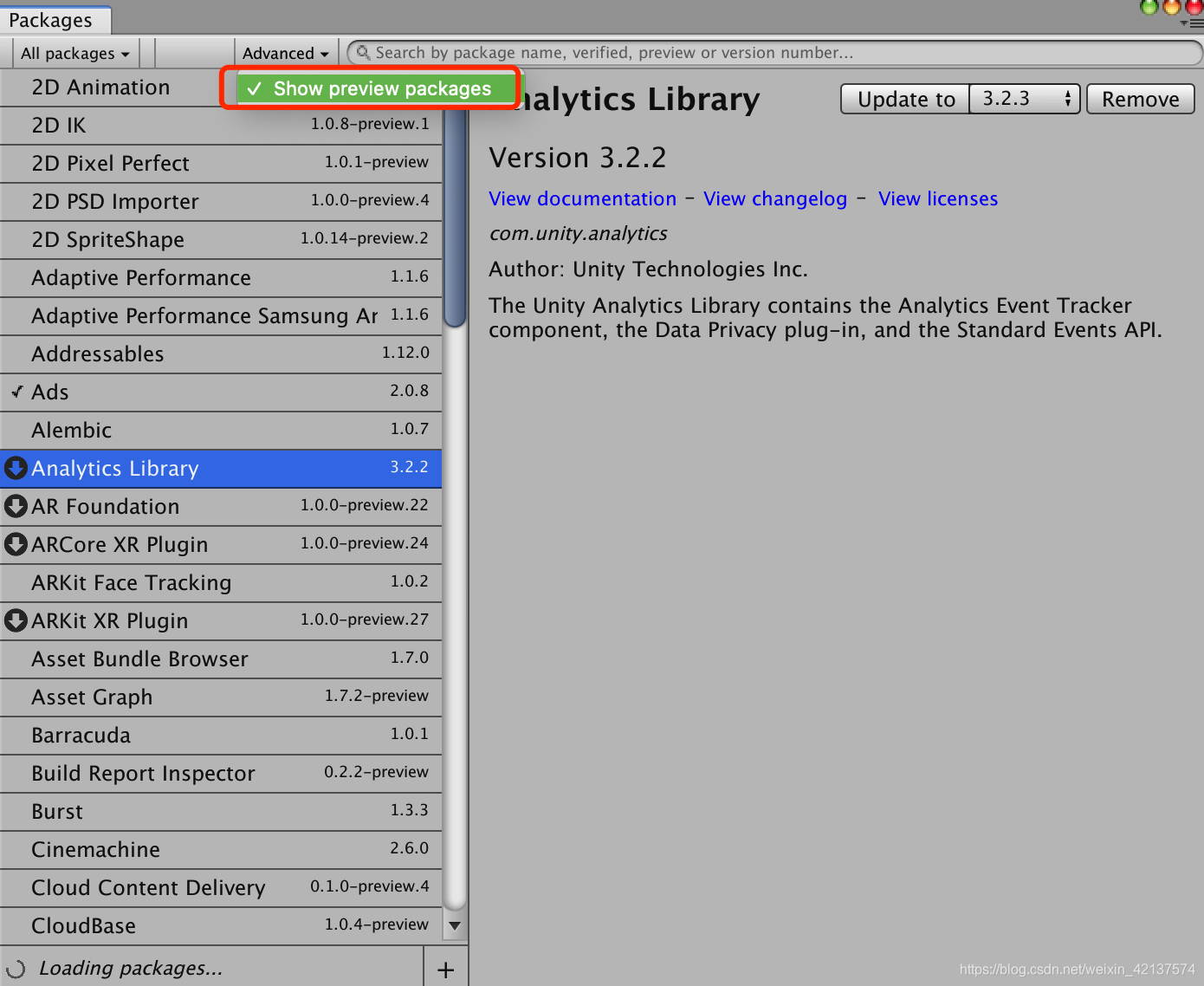The height and width of the screenshot is (986, 1204).
Task: Open the version 3.2.3 selector dropdown
Action: [x=1024, y=99]
